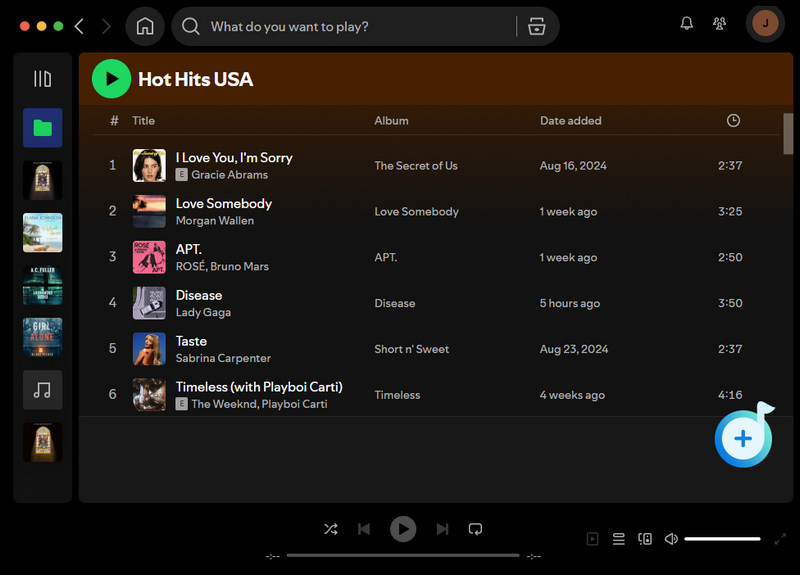Go forward with the right arrow
The width and height of the screenshot is (800, 575).
[x=106, y=27]
